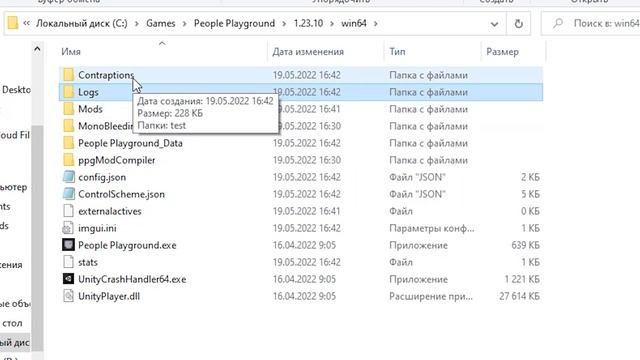
Task: Select UnityPlayer.dll file name
Action: click(109, 296)
